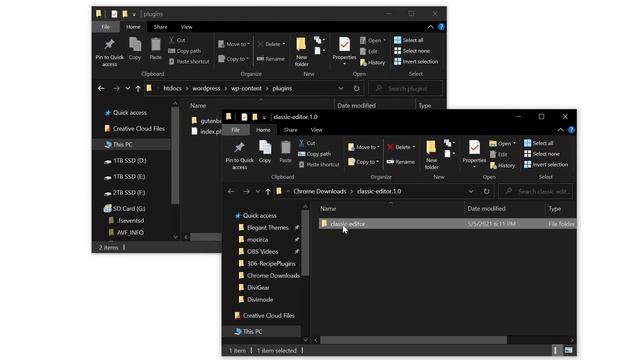The image size is (640, 360).
Task: Select all items in classic-editor.1.0 window
Action: point(539,143)
